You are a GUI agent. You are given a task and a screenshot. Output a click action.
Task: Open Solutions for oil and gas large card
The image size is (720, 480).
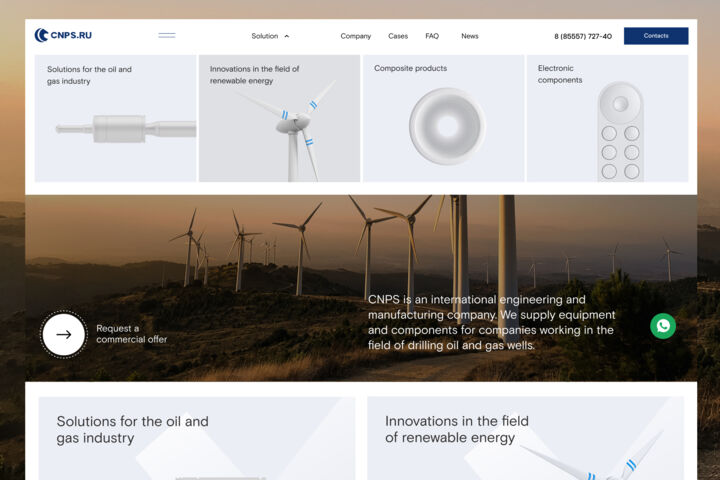[197, 438]
